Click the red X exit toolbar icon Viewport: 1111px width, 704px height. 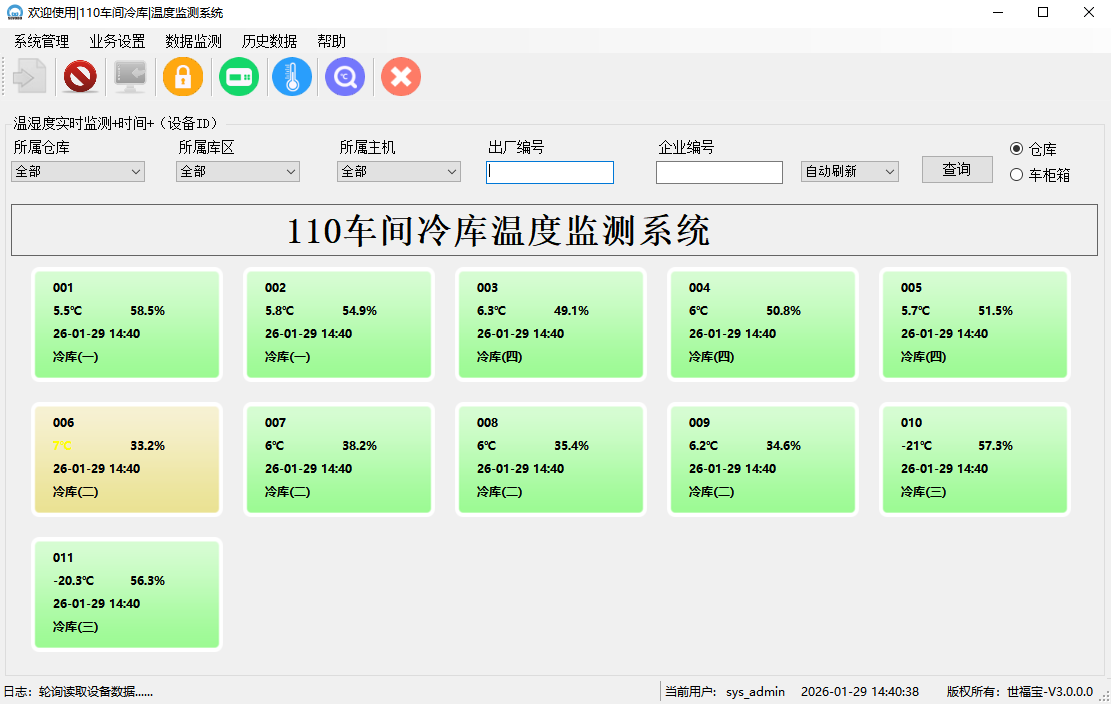401,77
